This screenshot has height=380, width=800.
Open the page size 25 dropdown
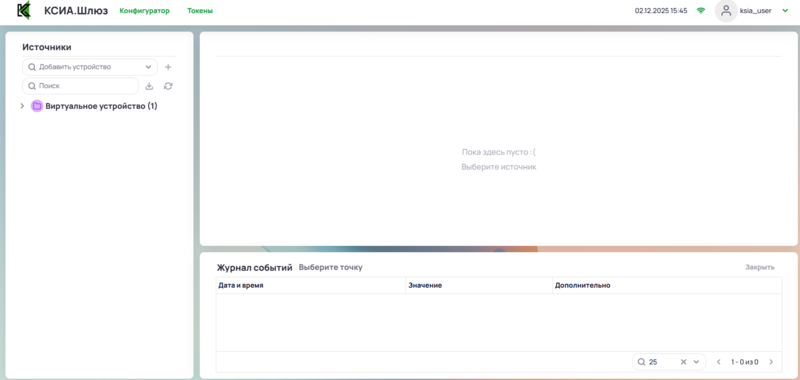pyautogui.click(x=696, y=362)
